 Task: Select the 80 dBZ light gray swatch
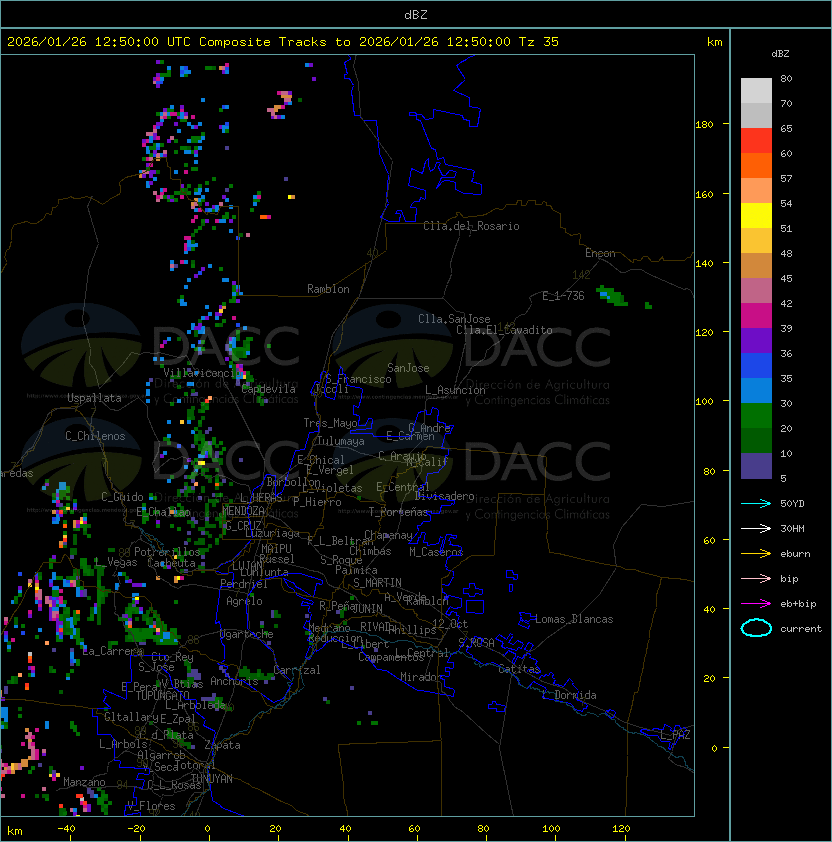pos(756,90)
